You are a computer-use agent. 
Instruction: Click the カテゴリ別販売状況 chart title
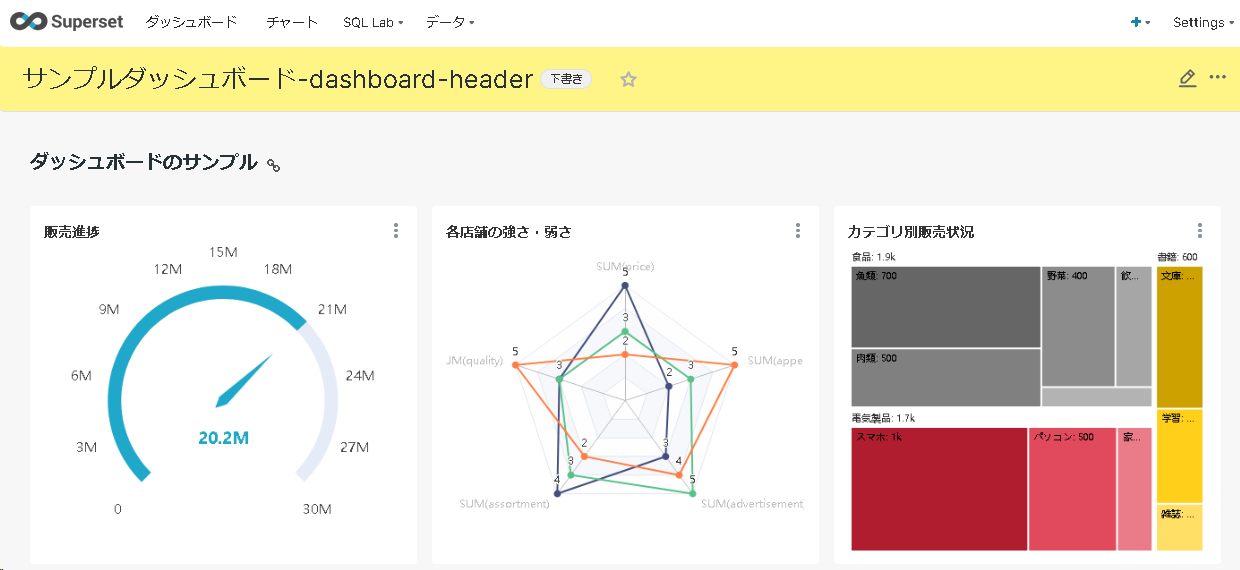pyautogui.click(x=911, y=232)
